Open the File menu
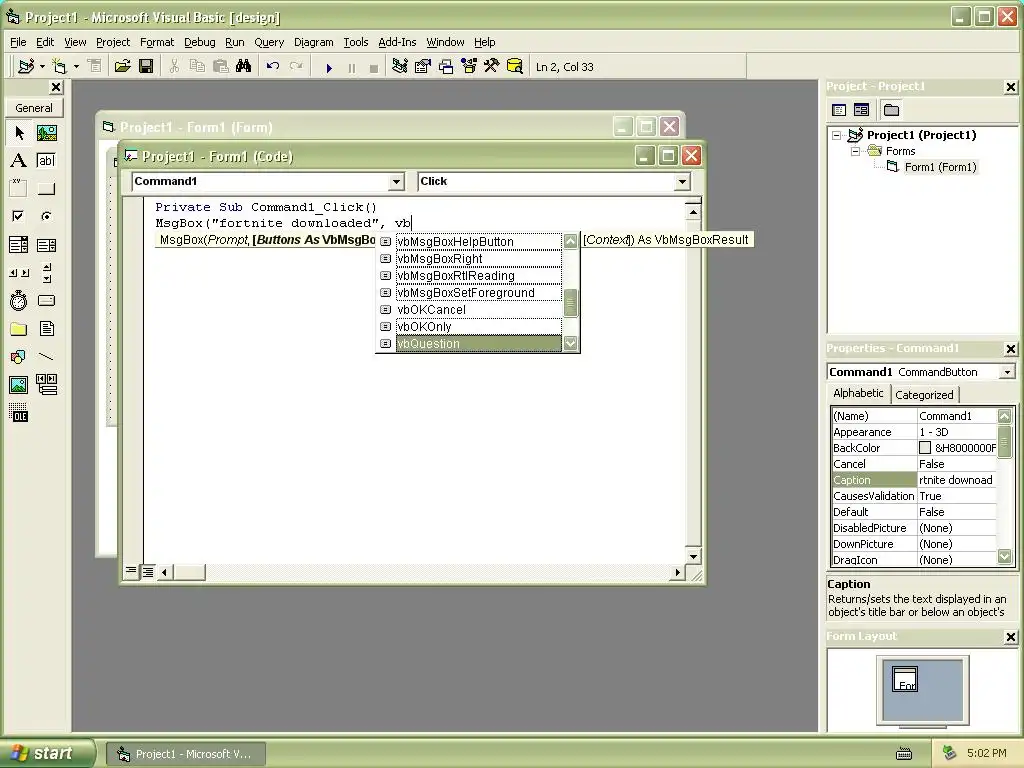Screen dimensions: 1024x768 pos(18,42)
